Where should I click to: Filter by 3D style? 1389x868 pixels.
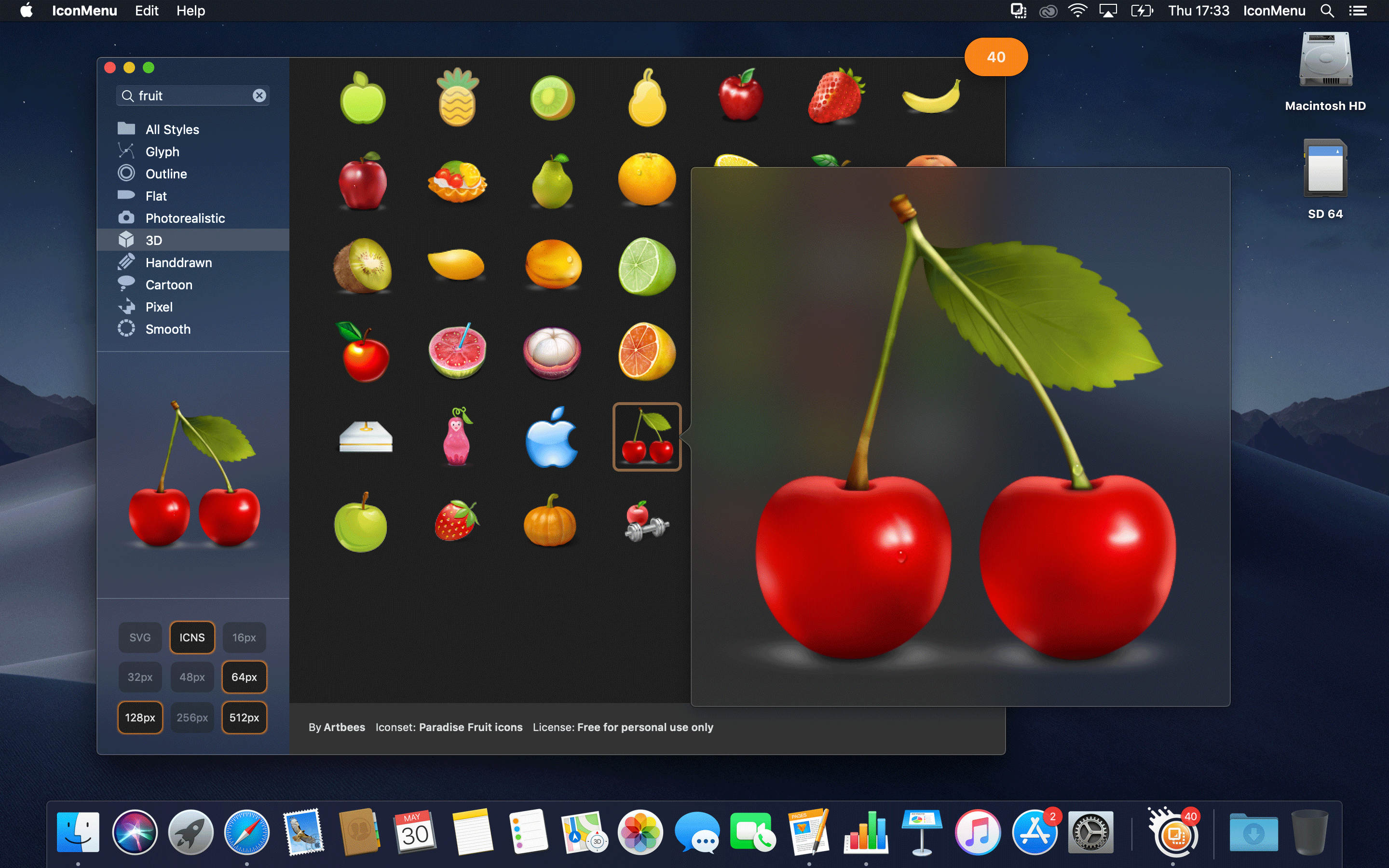click(x=193, y=240)
